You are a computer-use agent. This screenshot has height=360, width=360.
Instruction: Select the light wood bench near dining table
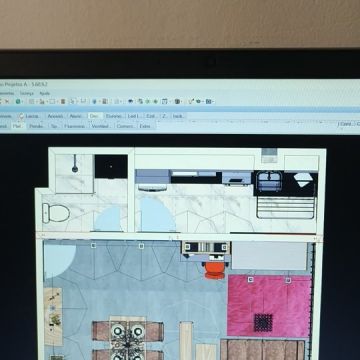click(186, 340)
